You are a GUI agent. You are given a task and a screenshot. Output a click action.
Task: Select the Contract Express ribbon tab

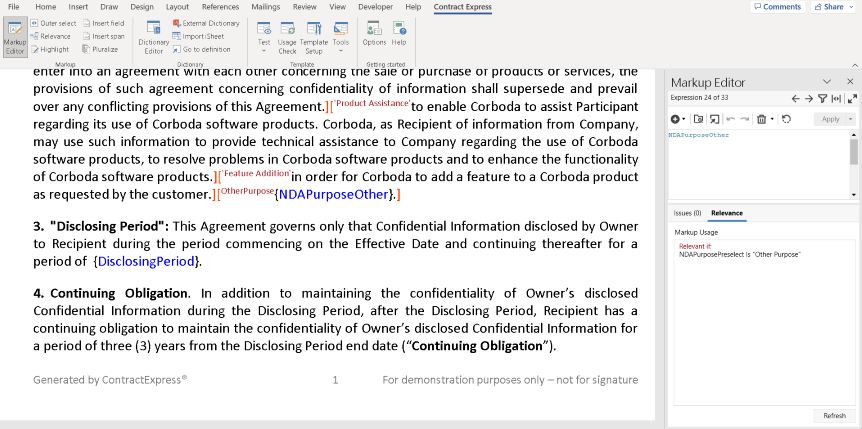pyautogui.click(x=462, y=7)
